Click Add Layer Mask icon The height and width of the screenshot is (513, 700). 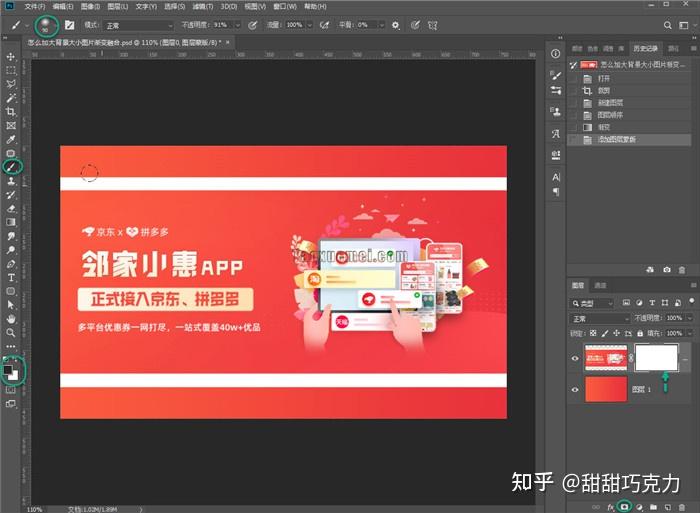[x=624, y=507]
